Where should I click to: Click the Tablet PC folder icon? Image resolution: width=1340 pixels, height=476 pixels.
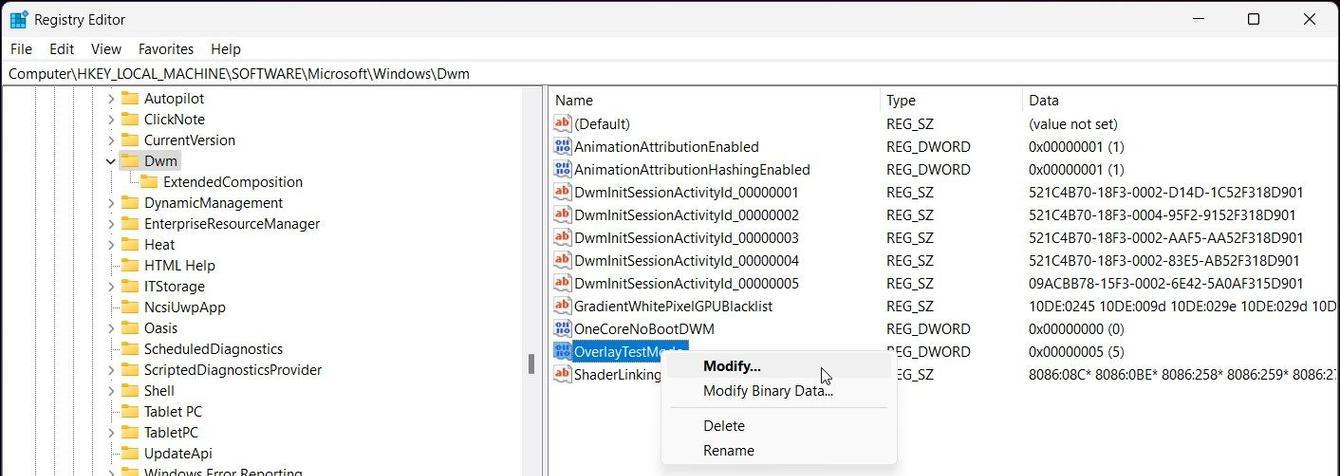point(129,412)
